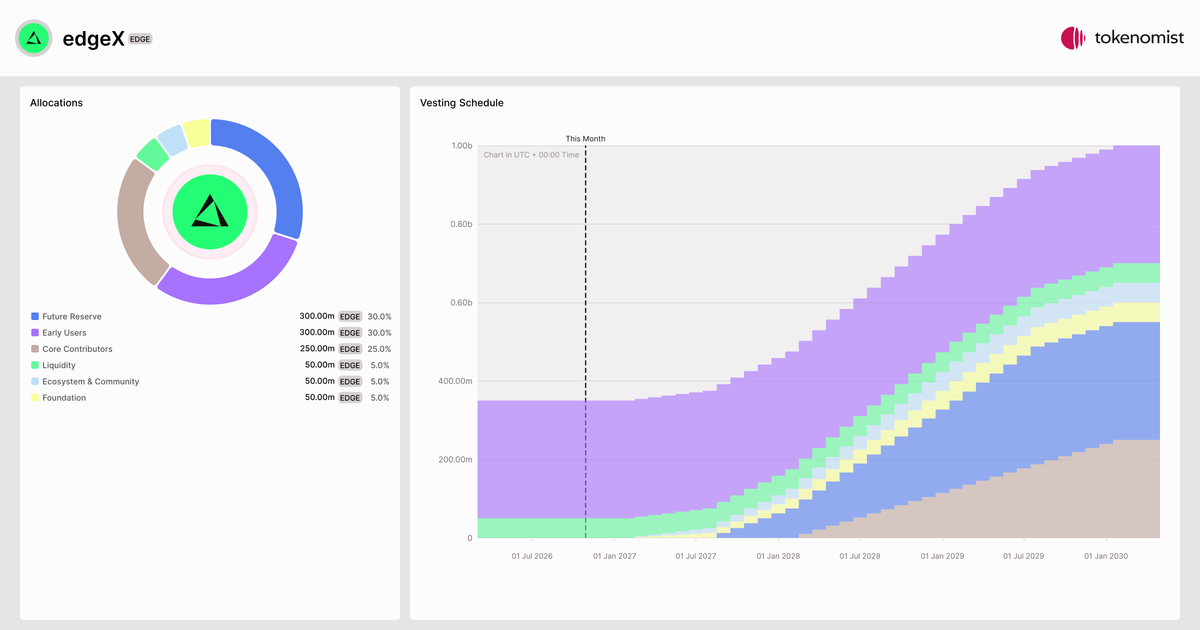Click the "Vesting Schedule" panel heading

462,103
